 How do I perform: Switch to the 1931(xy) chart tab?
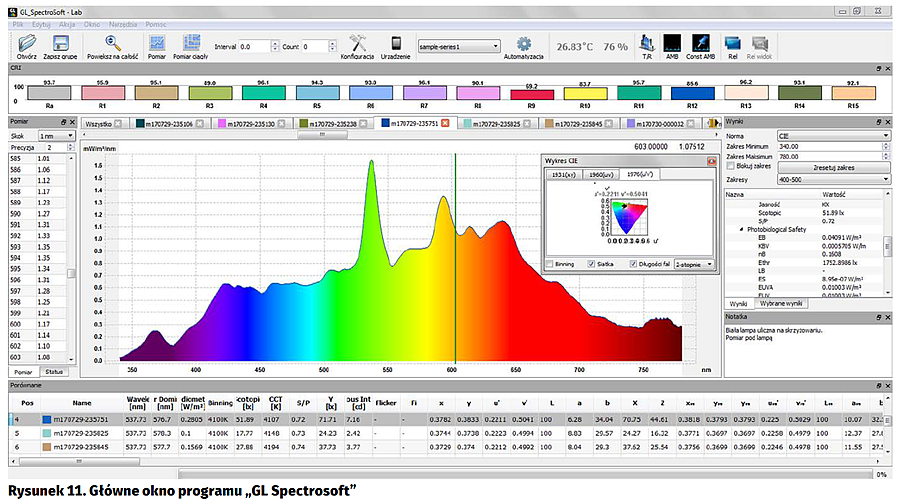tap(561, 174)
